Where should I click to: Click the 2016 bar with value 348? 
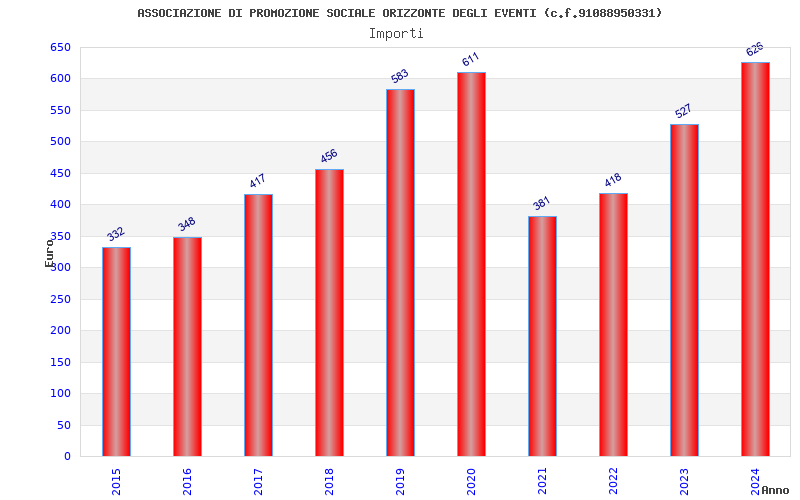tap(187, 346)
